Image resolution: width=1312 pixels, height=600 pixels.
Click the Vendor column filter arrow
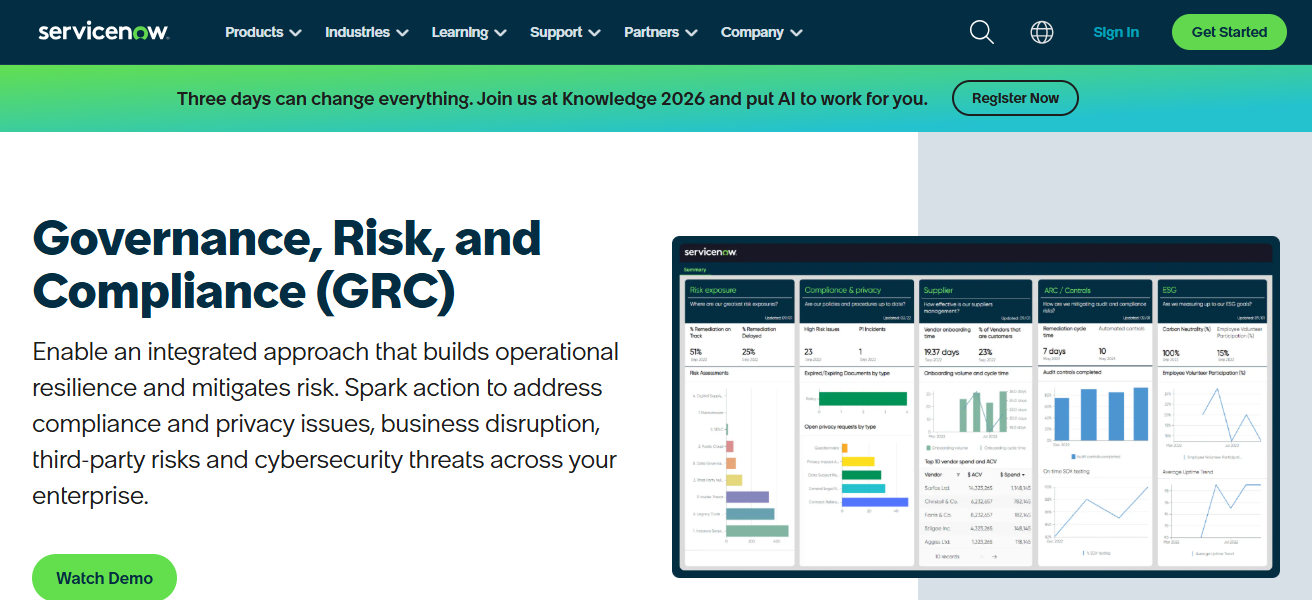click(x=957, y=475)
